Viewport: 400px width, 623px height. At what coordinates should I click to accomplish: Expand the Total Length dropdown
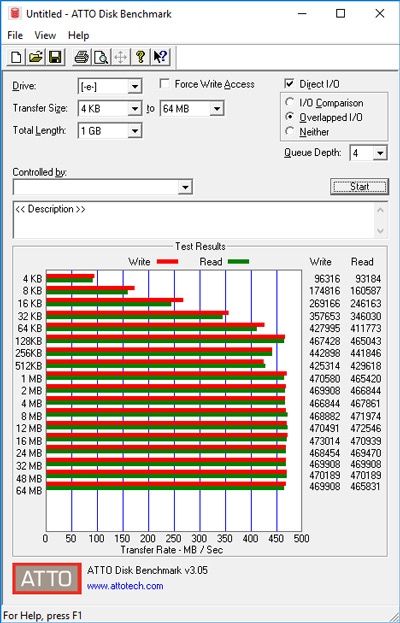click(x=135, y=131)
